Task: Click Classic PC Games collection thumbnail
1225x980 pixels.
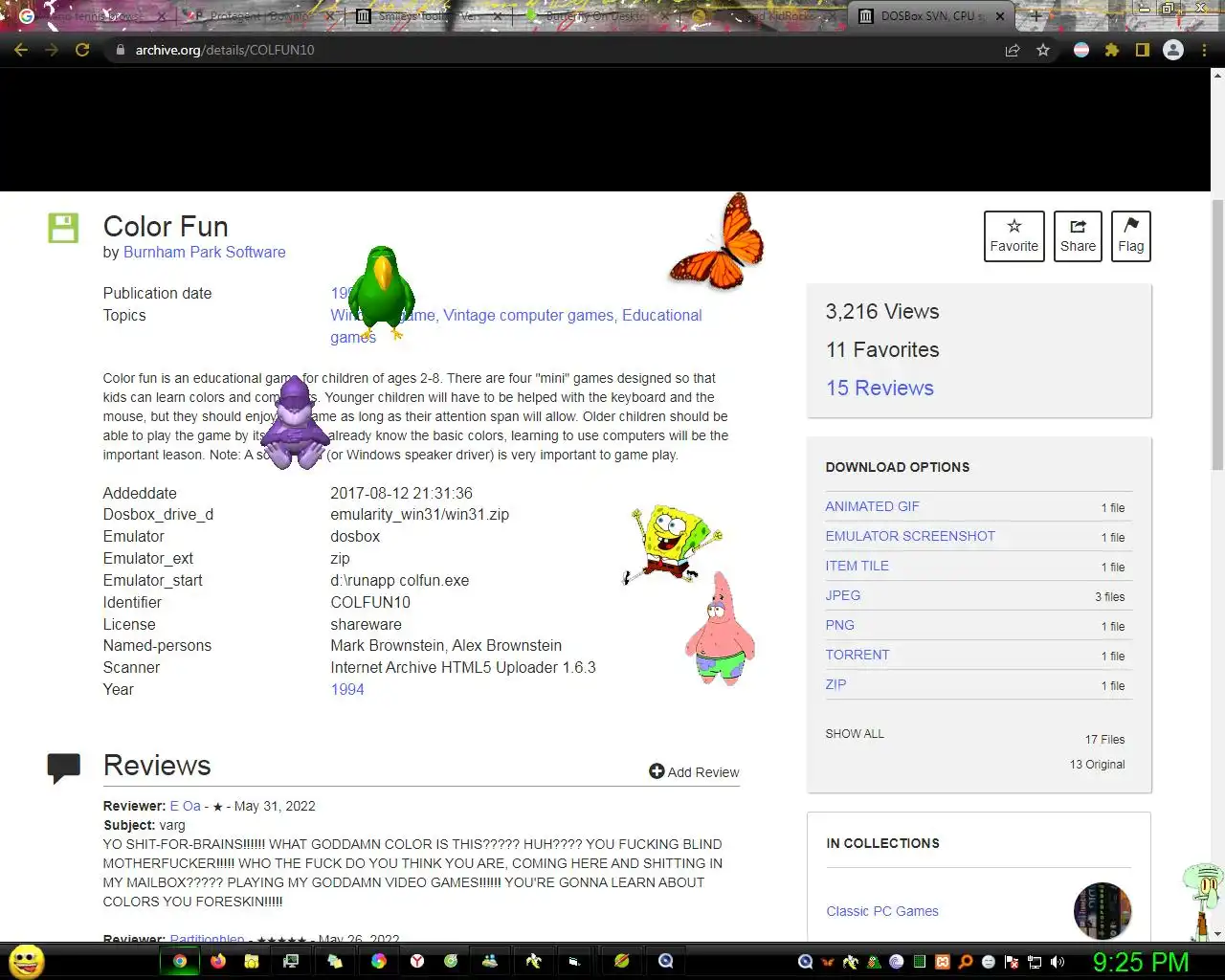Action: click(1102, 911)
